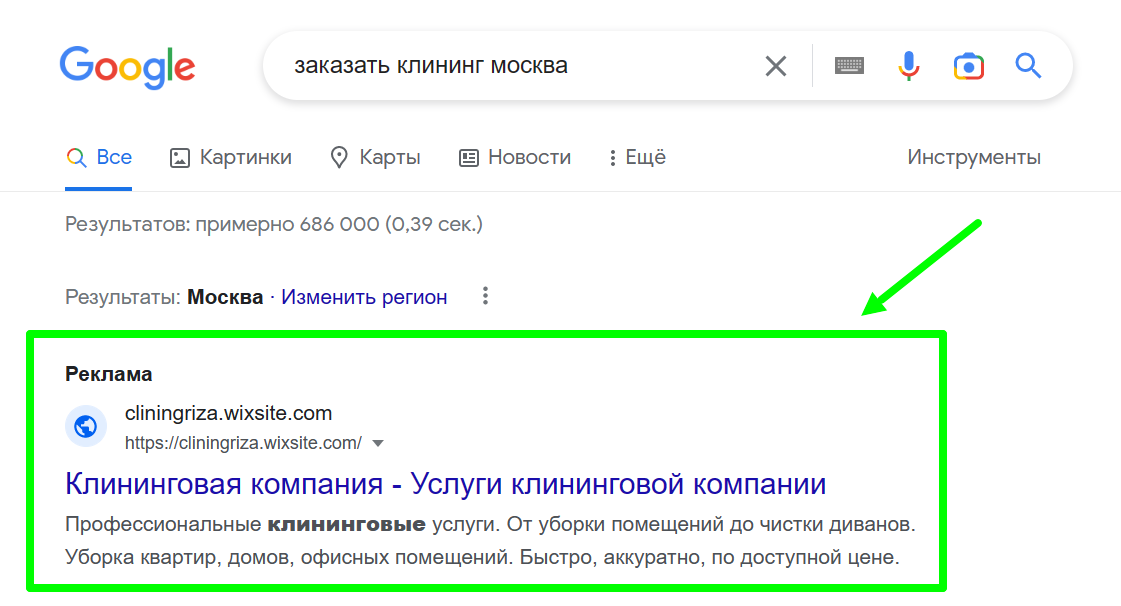
Task: Click the blue magnifier search button
Action: 1028,66
